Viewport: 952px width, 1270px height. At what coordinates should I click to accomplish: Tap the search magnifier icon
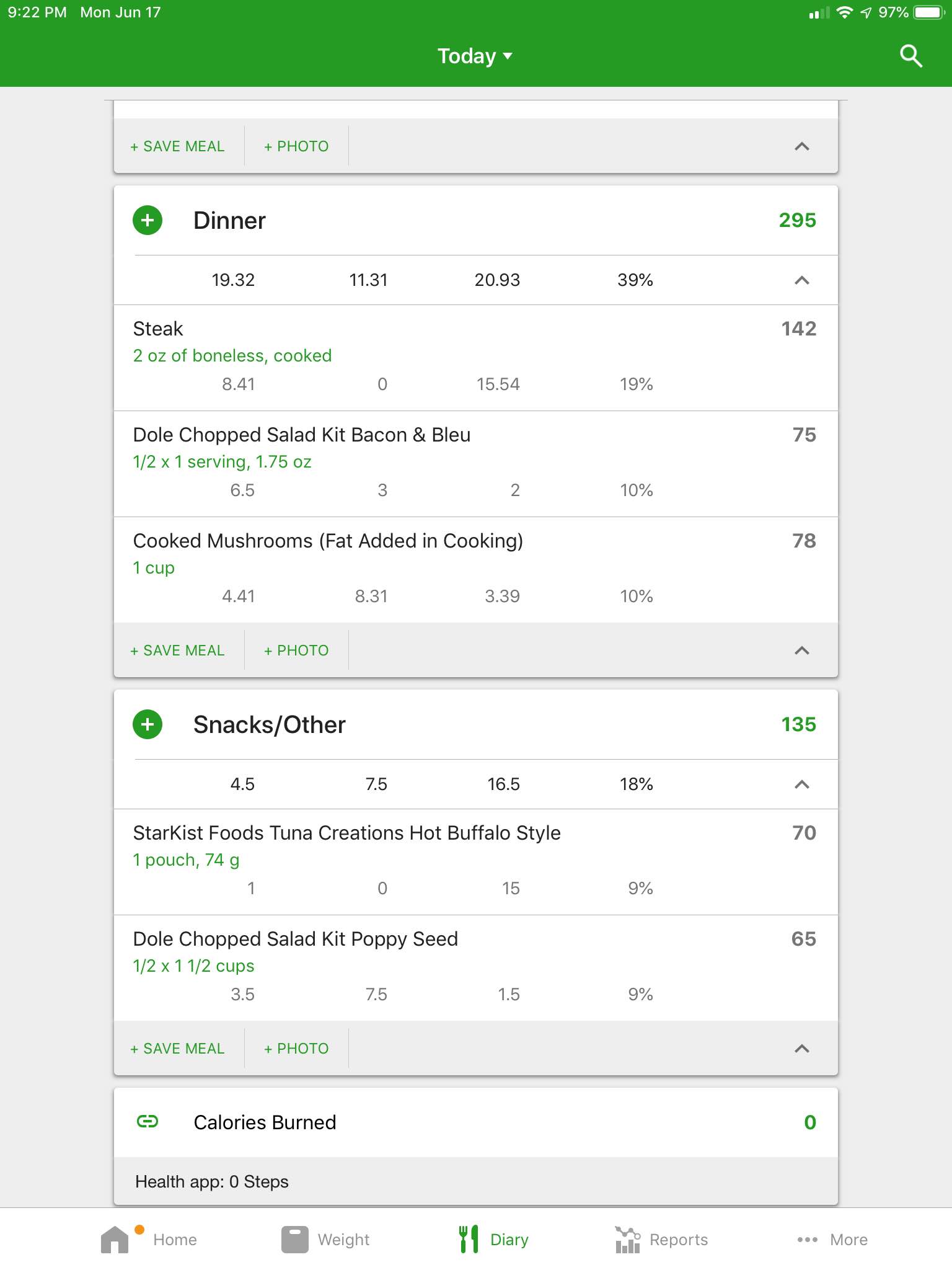click(910, 56)
